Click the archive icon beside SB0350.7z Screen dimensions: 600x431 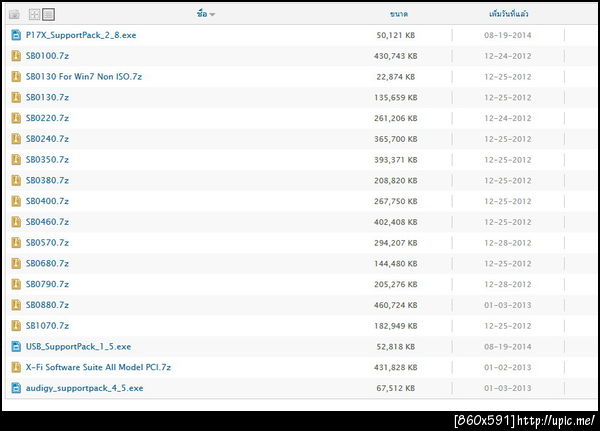click(16, 159)
